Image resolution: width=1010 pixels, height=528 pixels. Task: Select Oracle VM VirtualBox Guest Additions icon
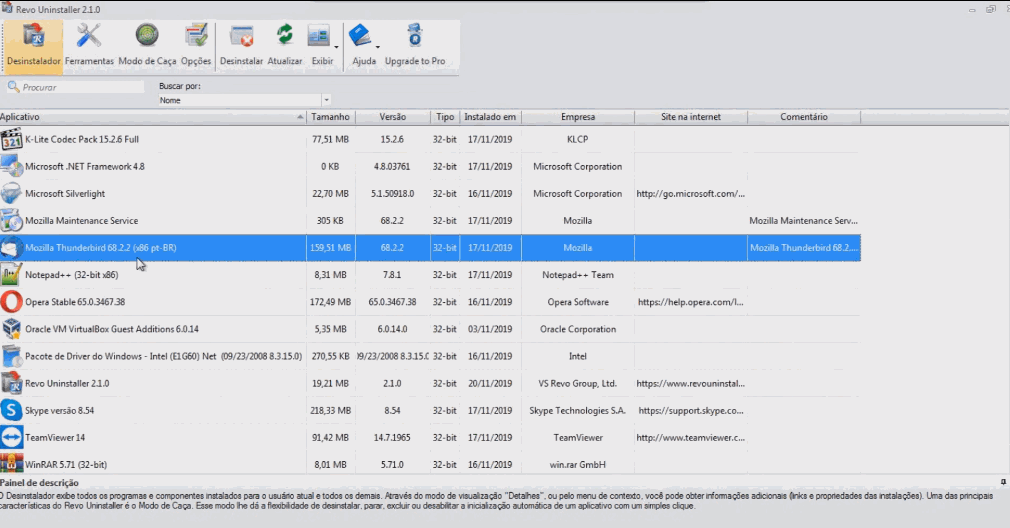tap(12, 328)
